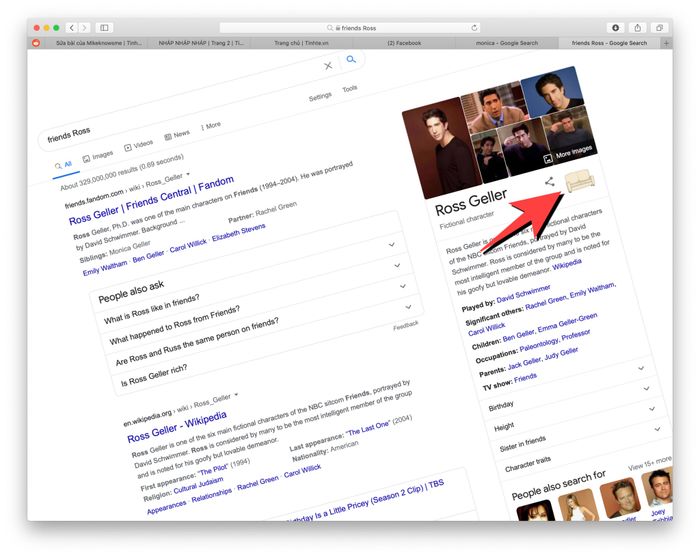Viewport: 700px width, 557px height.
Task: Open Cultural Judaism religion link
Action: point(198,487)
